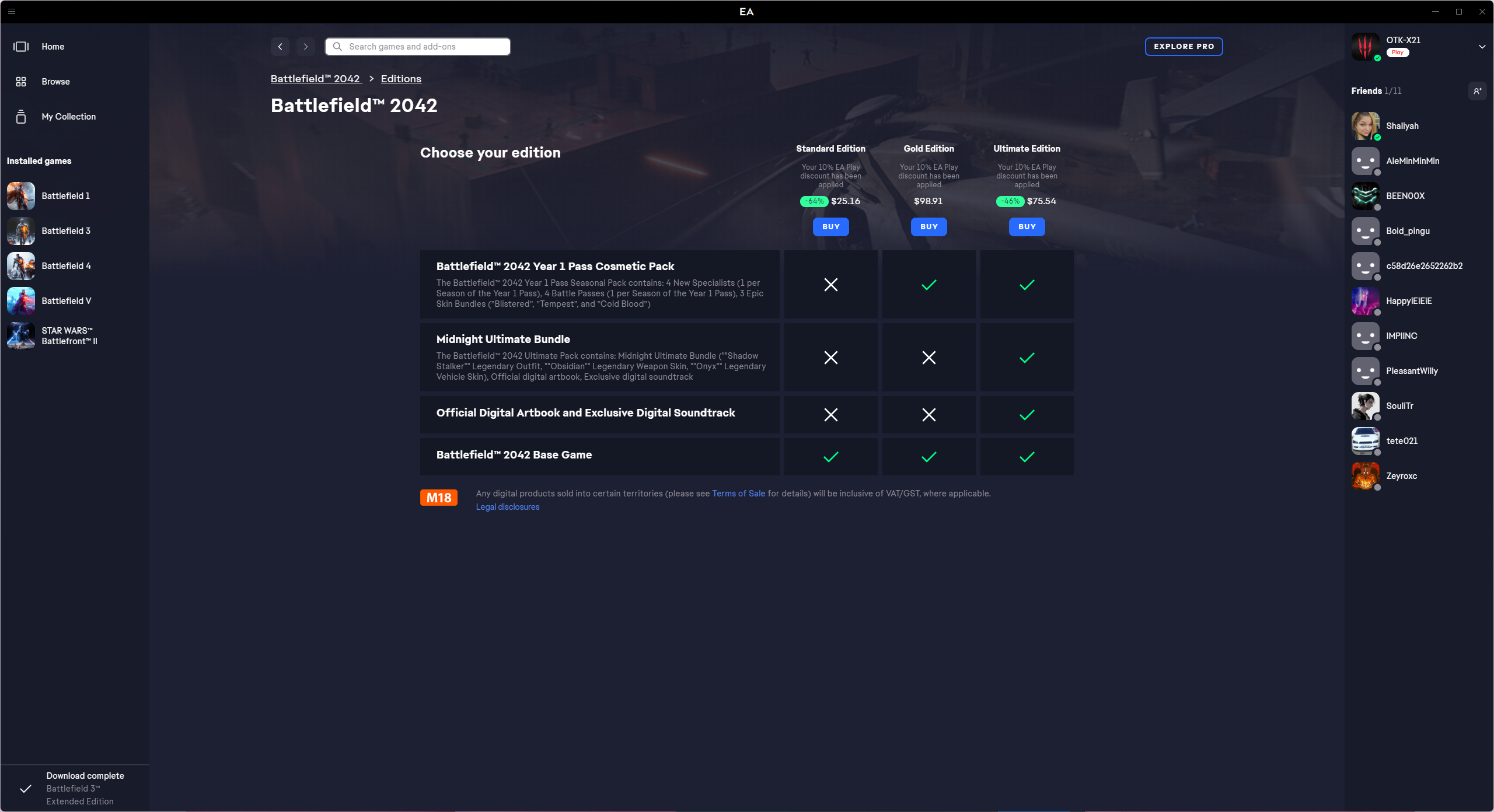
Task: Maximize the EA app window
Action: tap(1459, 12)
